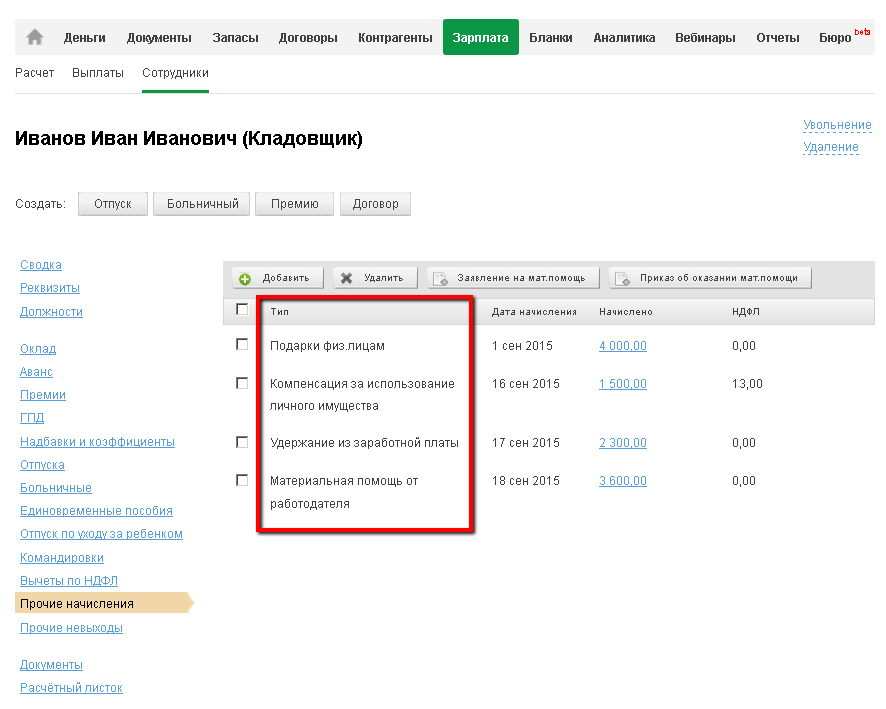The width and height of the screenshot is (886, 709).
Task: Check the Подарки физ.лицам row checkbox
Action: pyautogui.click(x=242, y=344)
